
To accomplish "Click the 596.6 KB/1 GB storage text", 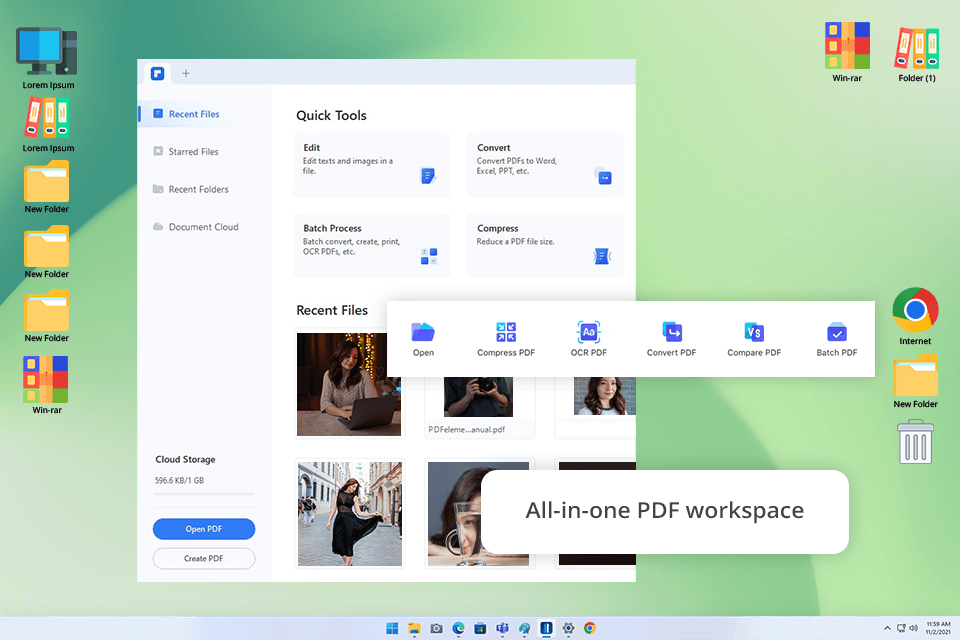I will tap(179, 480).
